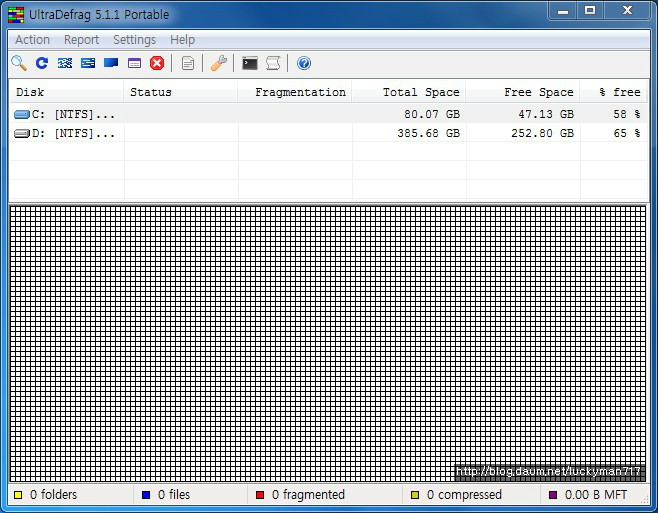This screenshot has width=658, height=513.
Task: Click the 58 % free cell
Action: tap(627, 114)
